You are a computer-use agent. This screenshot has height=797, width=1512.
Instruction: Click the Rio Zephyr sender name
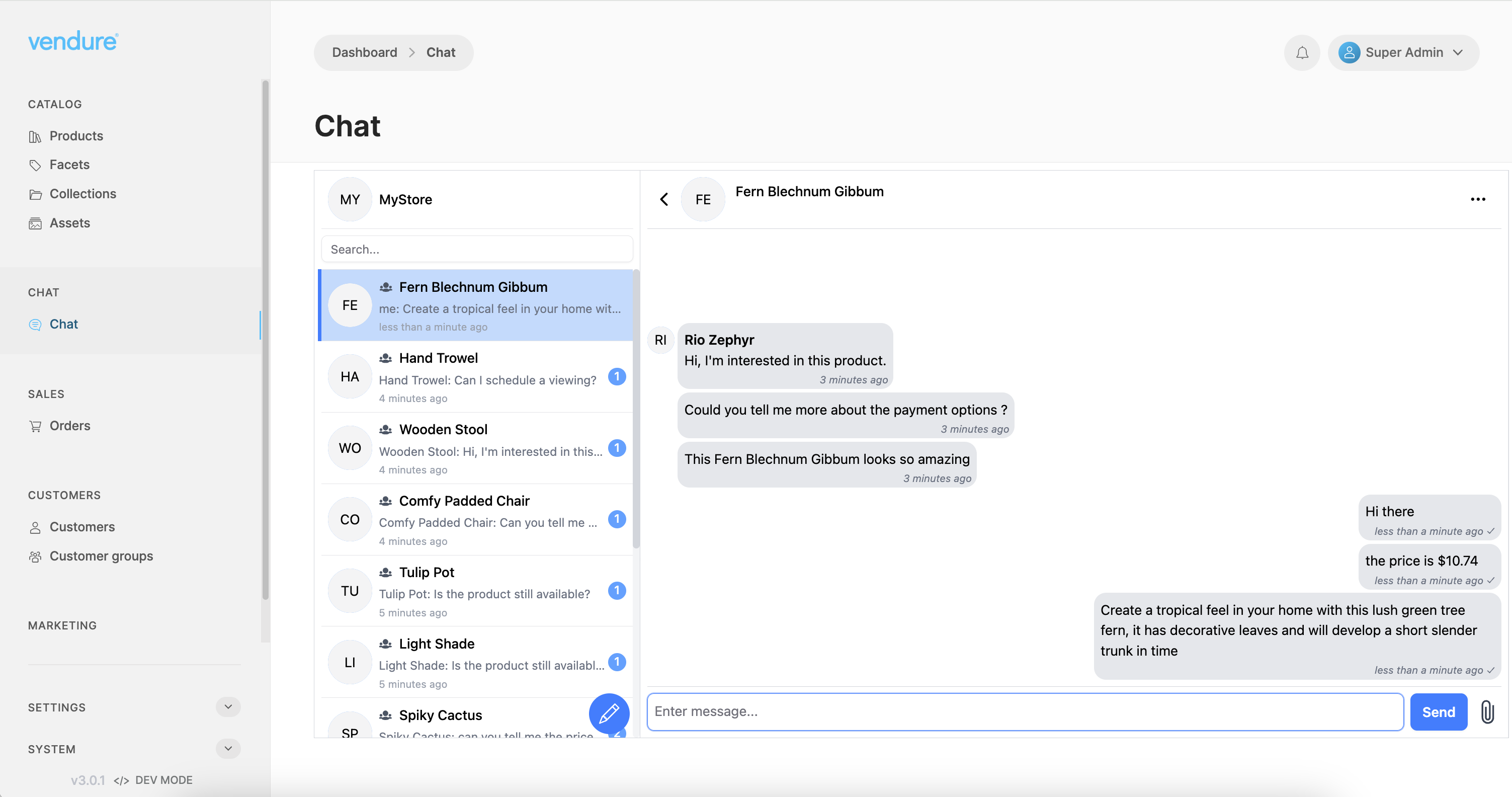click(x=719, y=340)
